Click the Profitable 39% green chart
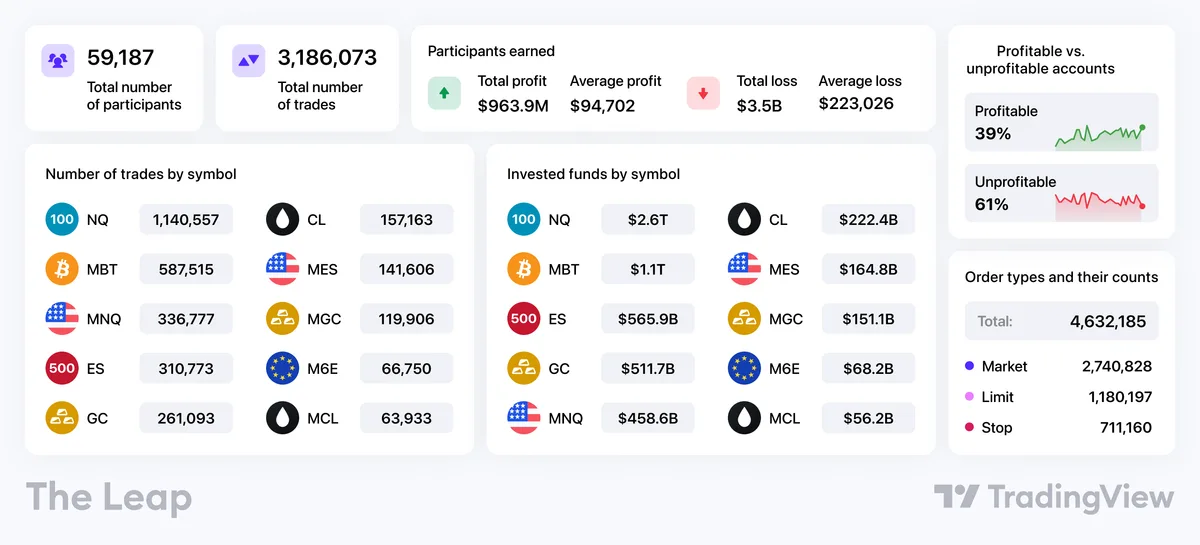The width and height of the screenshot is (1200, 545). (x=1099, y=137)
